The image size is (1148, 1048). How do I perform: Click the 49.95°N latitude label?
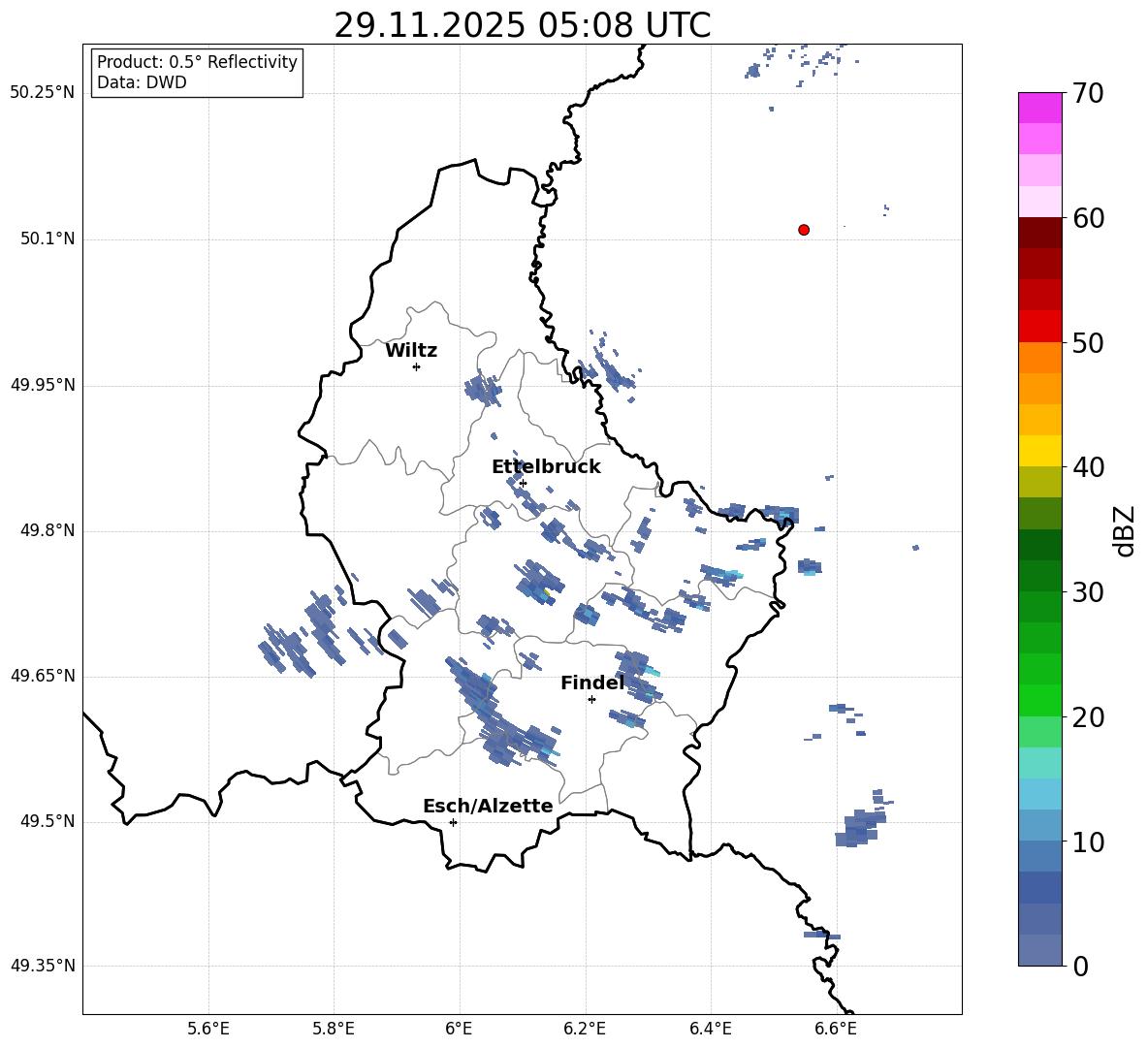point(42,385)
